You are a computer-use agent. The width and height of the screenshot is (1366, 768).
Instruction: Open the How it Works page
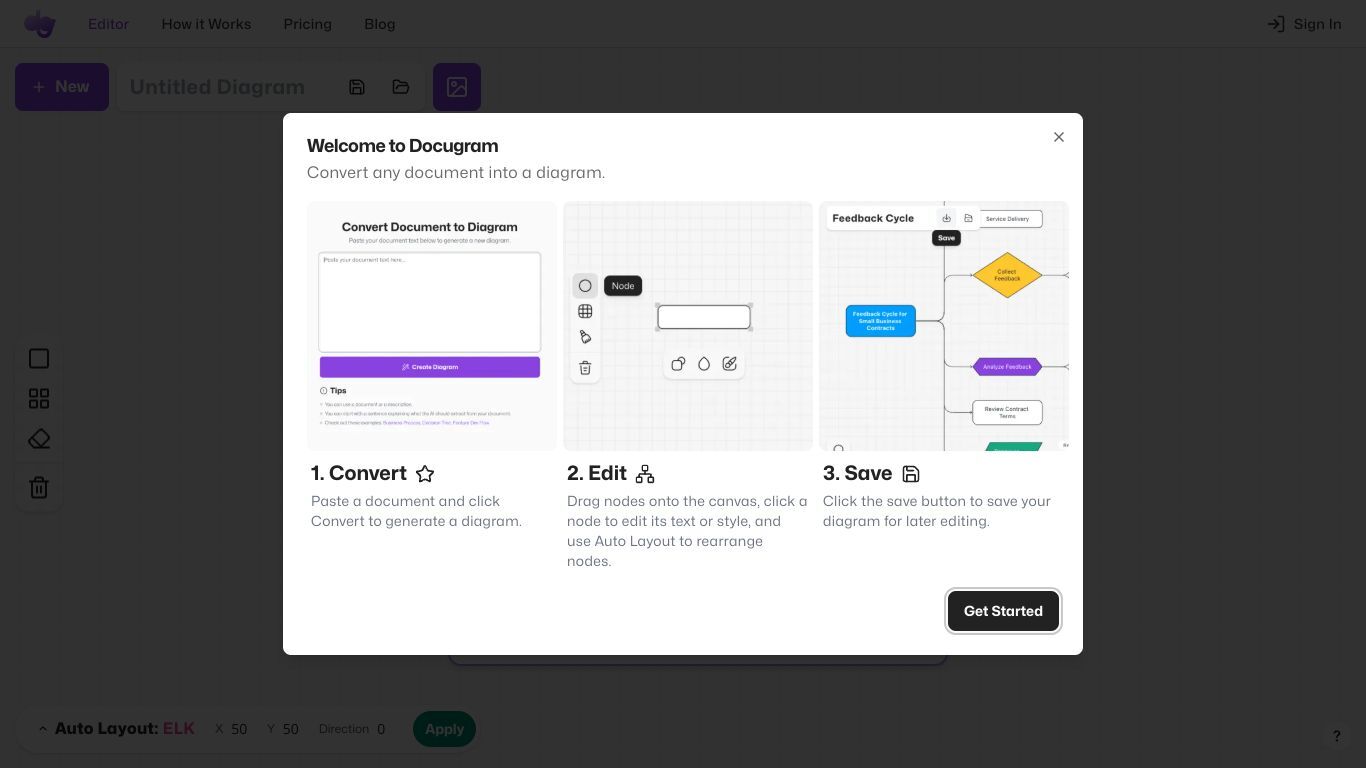(206, 24)
